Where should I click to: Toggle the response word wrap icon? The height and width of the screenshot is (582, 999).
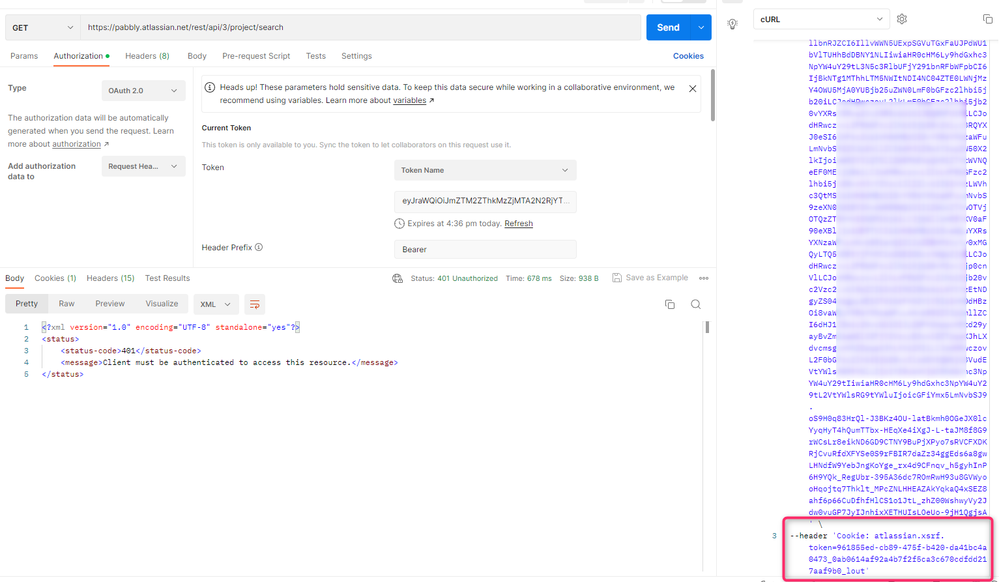click(x=255, y=305)
